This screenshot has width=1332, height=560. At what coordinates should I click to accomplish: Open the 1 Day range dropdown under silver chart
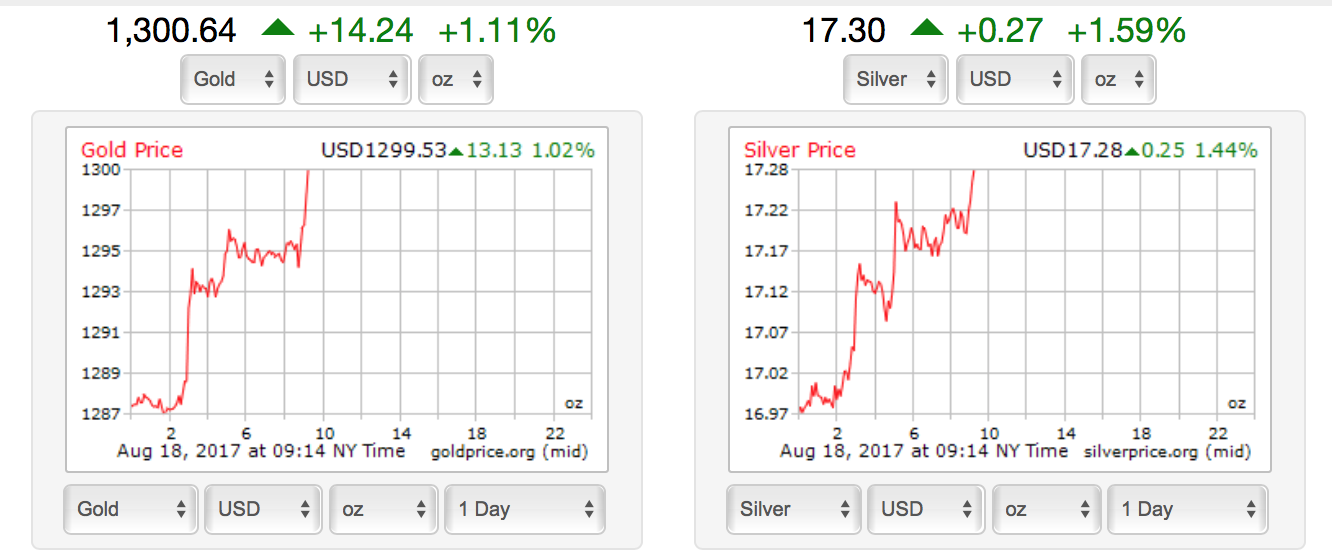coord(1187,509)
